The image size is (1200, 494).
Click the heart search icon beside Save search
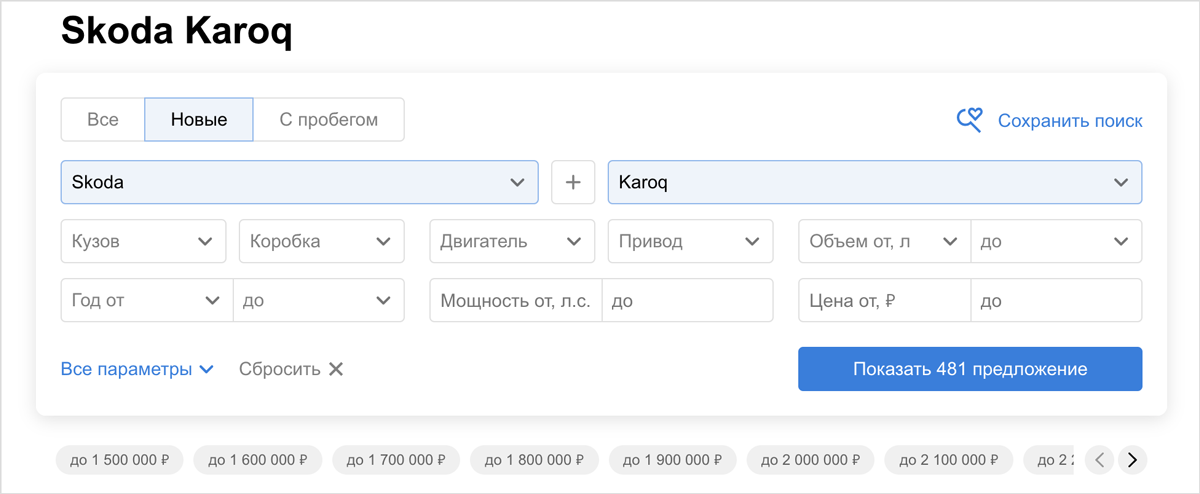click(x=970, y=121)
